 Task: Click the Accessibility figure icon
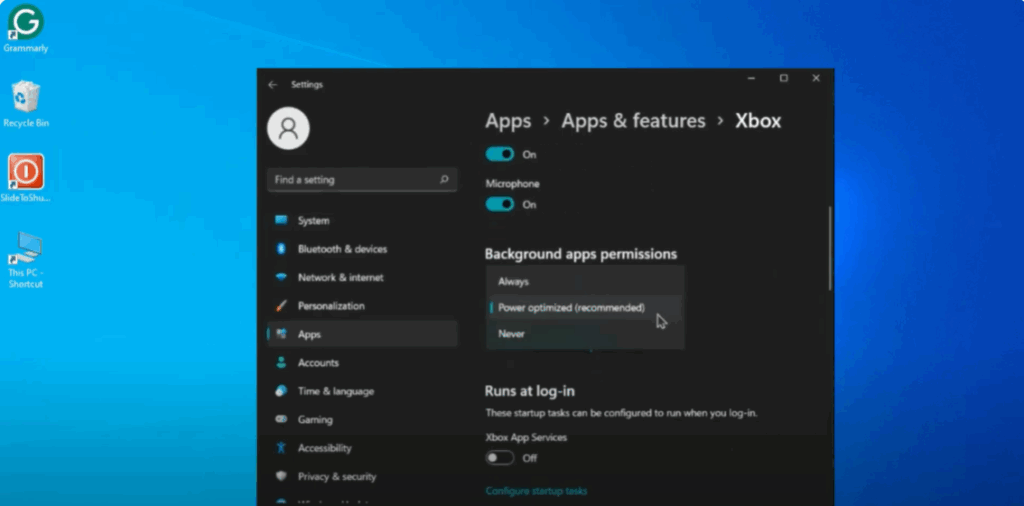(281, 448)
